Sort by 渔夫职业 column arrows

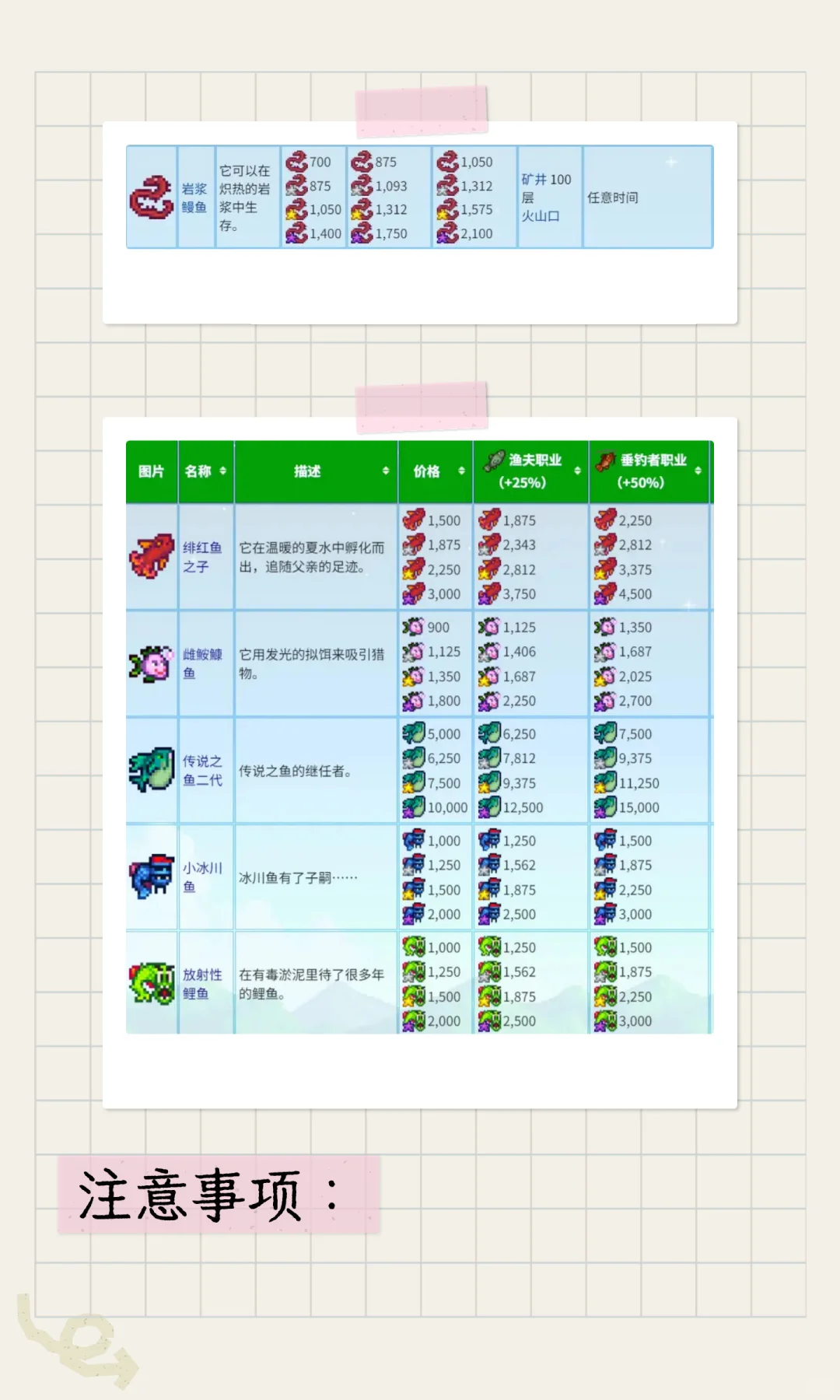[x=577, y=471]
